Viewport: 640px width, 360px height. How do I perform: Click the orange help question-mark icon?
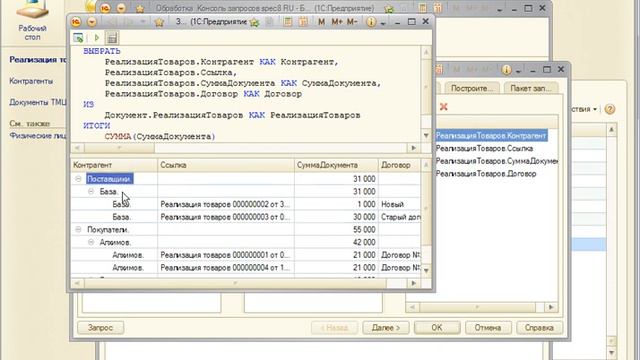coord(610,109)
